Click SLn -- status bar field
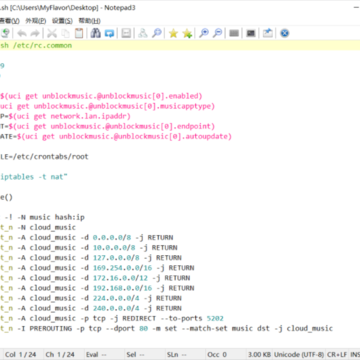This screenshot has height=360, width=360. click(177, 354)
